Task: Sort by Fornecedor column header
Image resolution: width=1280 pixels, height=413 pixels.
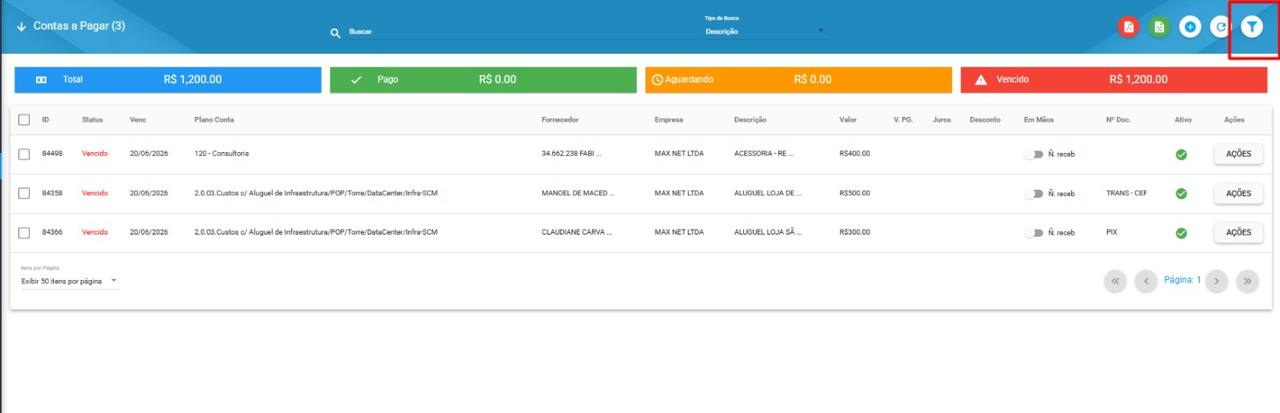Action: pos(560,119)
